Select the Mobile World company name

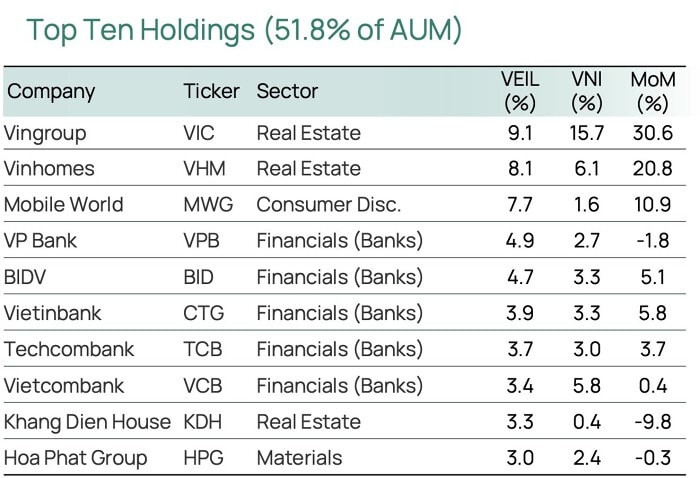tap(64, 205)
